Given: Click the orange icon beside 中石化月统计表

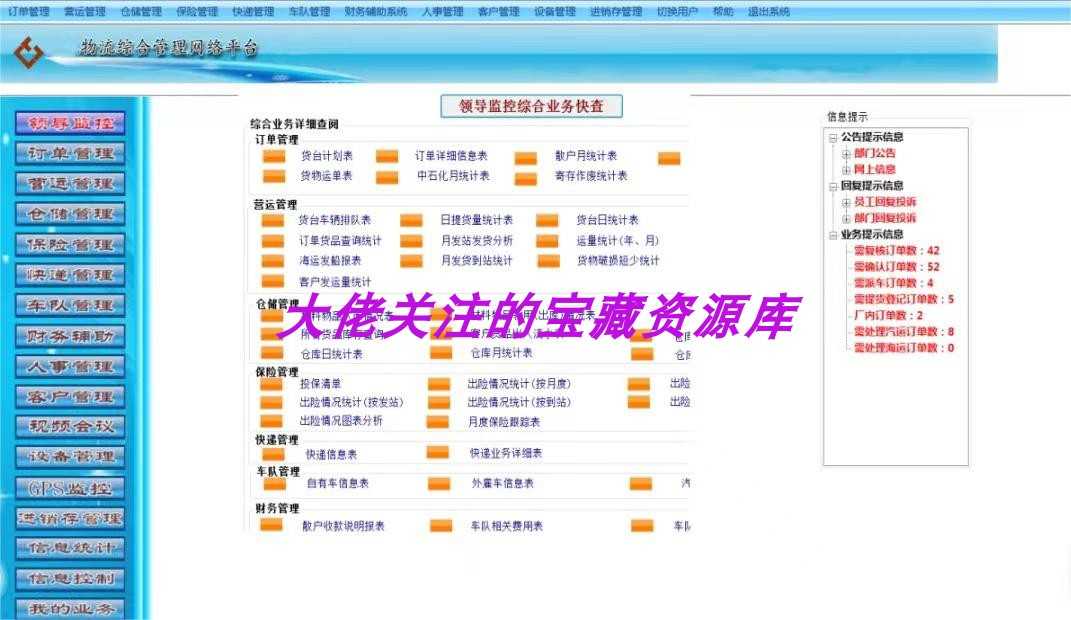Looking at the screenshot, I should (387, 178).
